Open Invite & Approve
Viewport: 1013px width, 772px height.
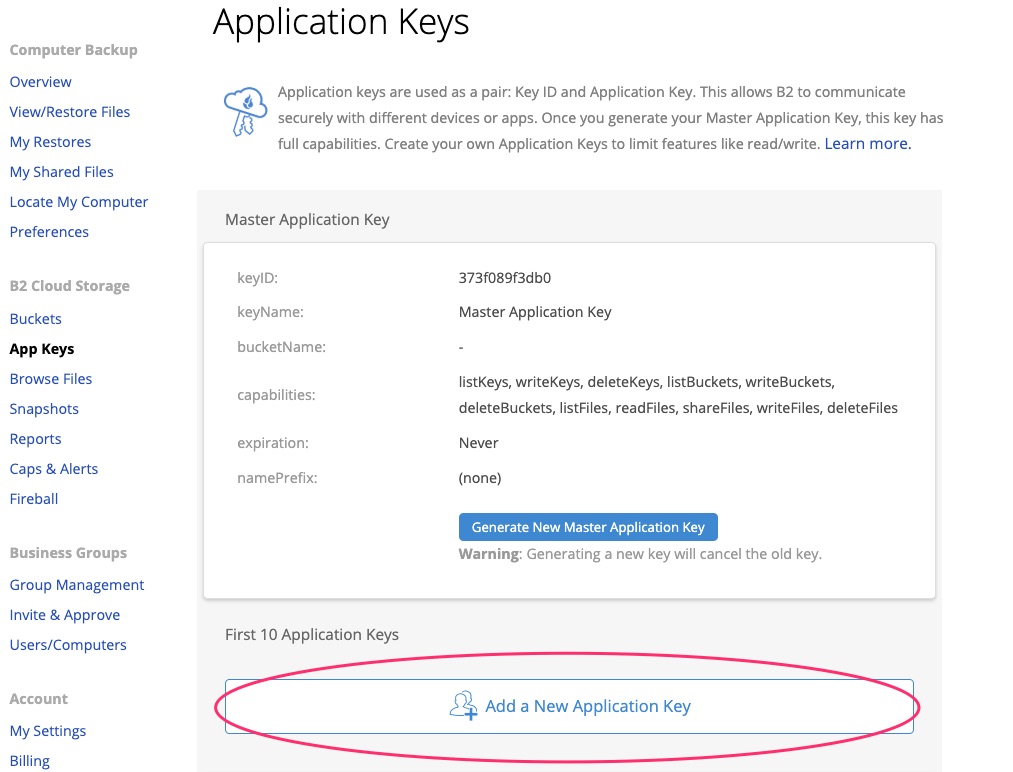[65, 615]
